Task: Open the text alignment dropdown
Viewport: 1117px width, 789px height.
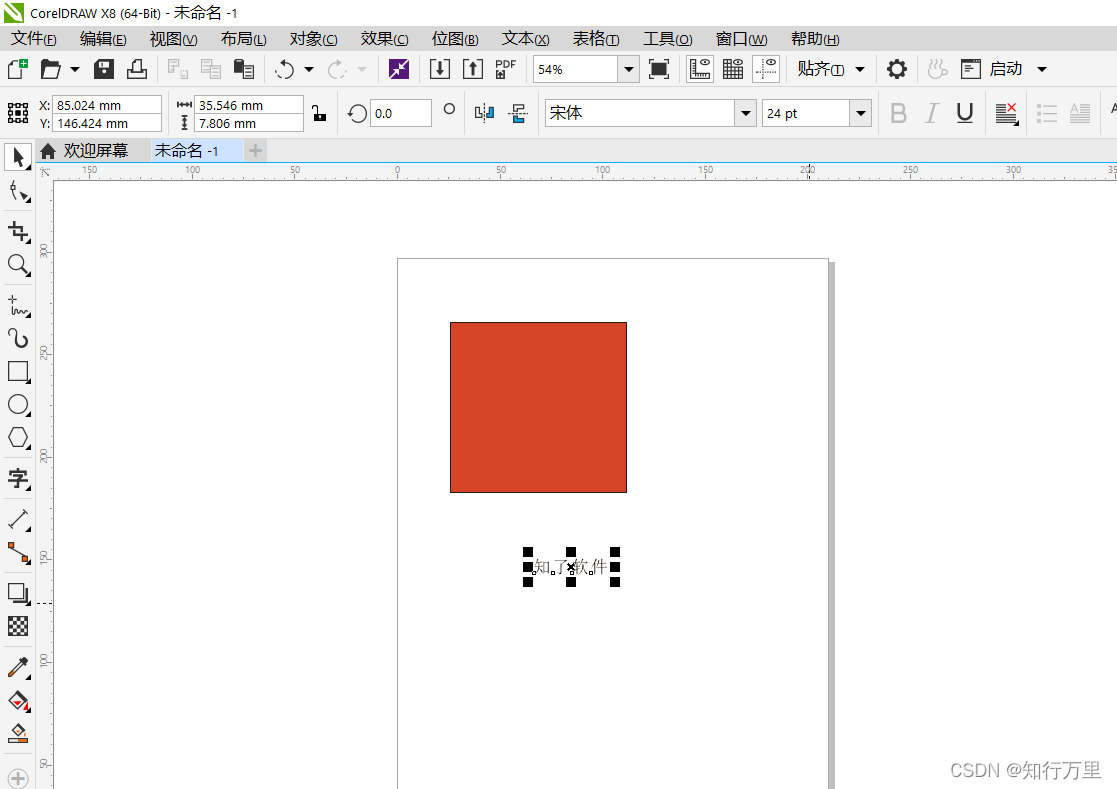Action: 1006,113
